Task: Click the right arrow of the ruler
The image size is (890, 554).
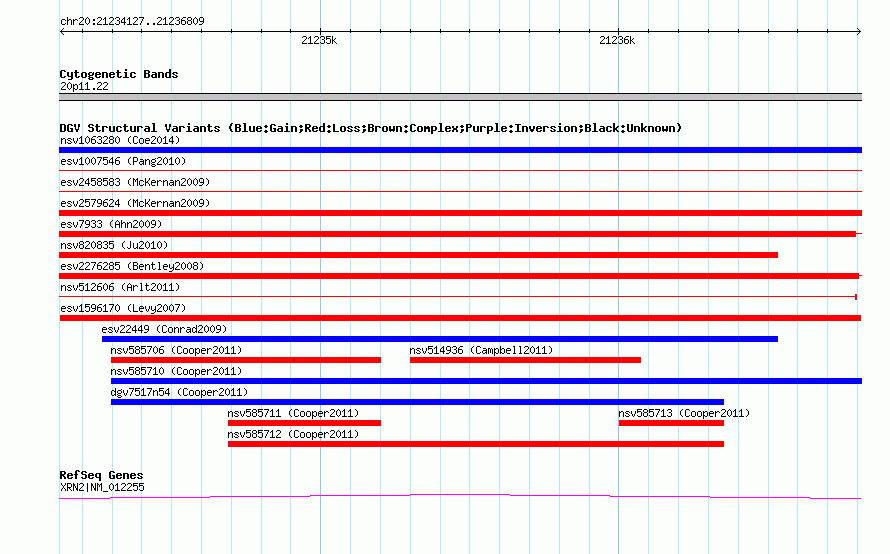Action: coord(858,32)
